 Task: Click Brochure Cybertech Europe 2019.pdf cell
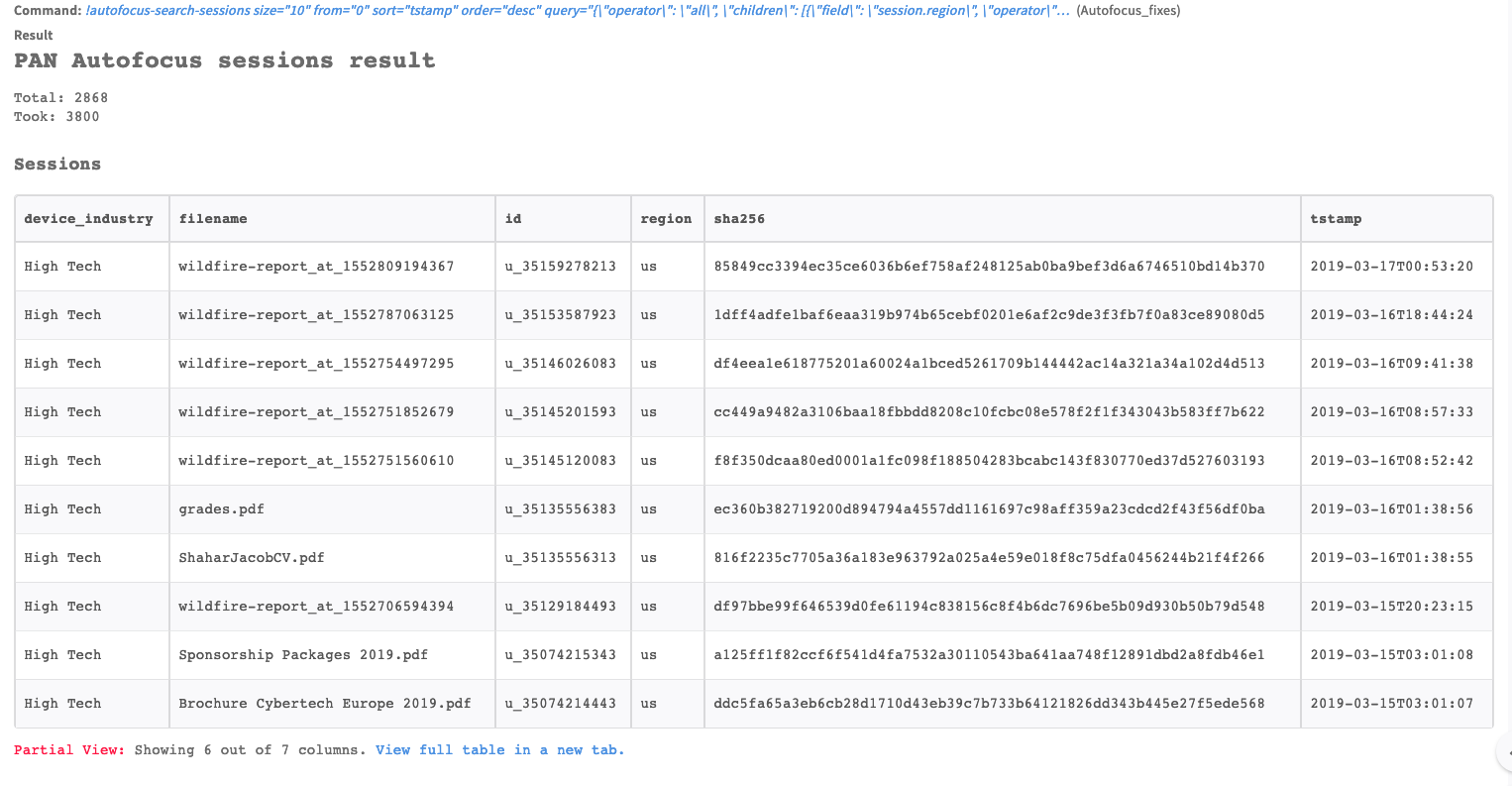325,704
